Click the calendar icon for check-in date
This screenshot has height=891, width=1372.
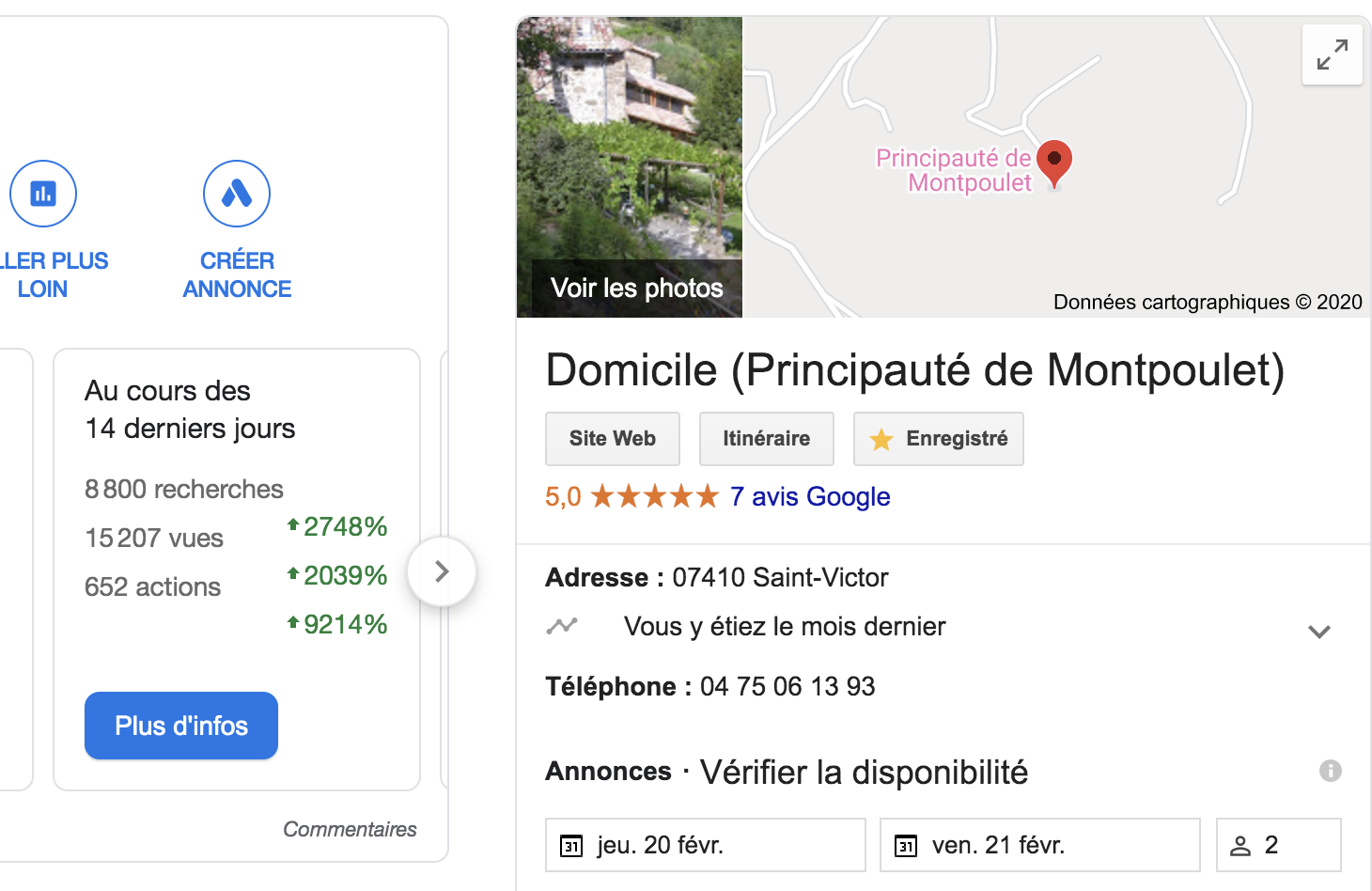pyautogui.click(x=571, y=846)
